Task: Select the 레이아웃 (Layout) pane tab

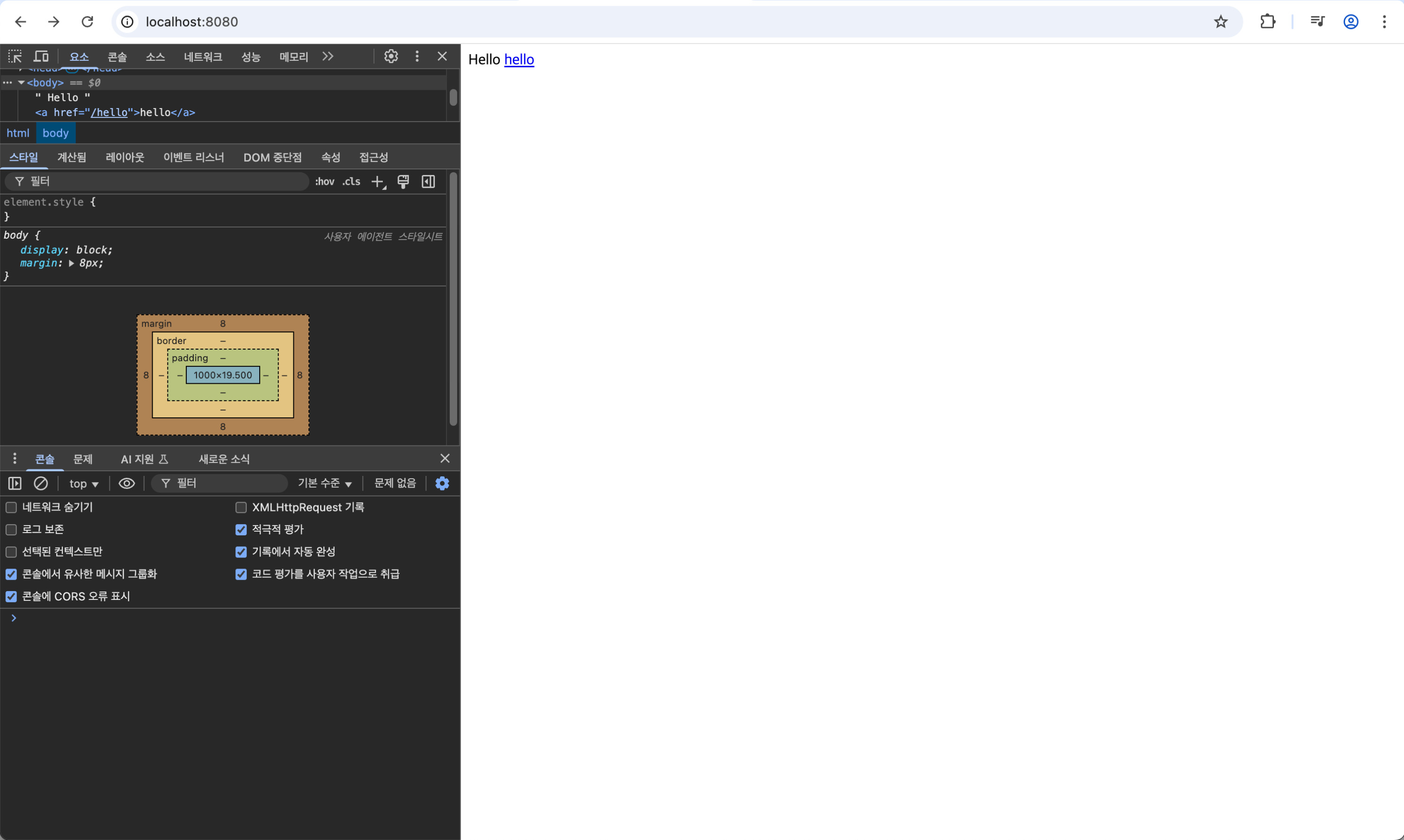Action: pos(125,157)
